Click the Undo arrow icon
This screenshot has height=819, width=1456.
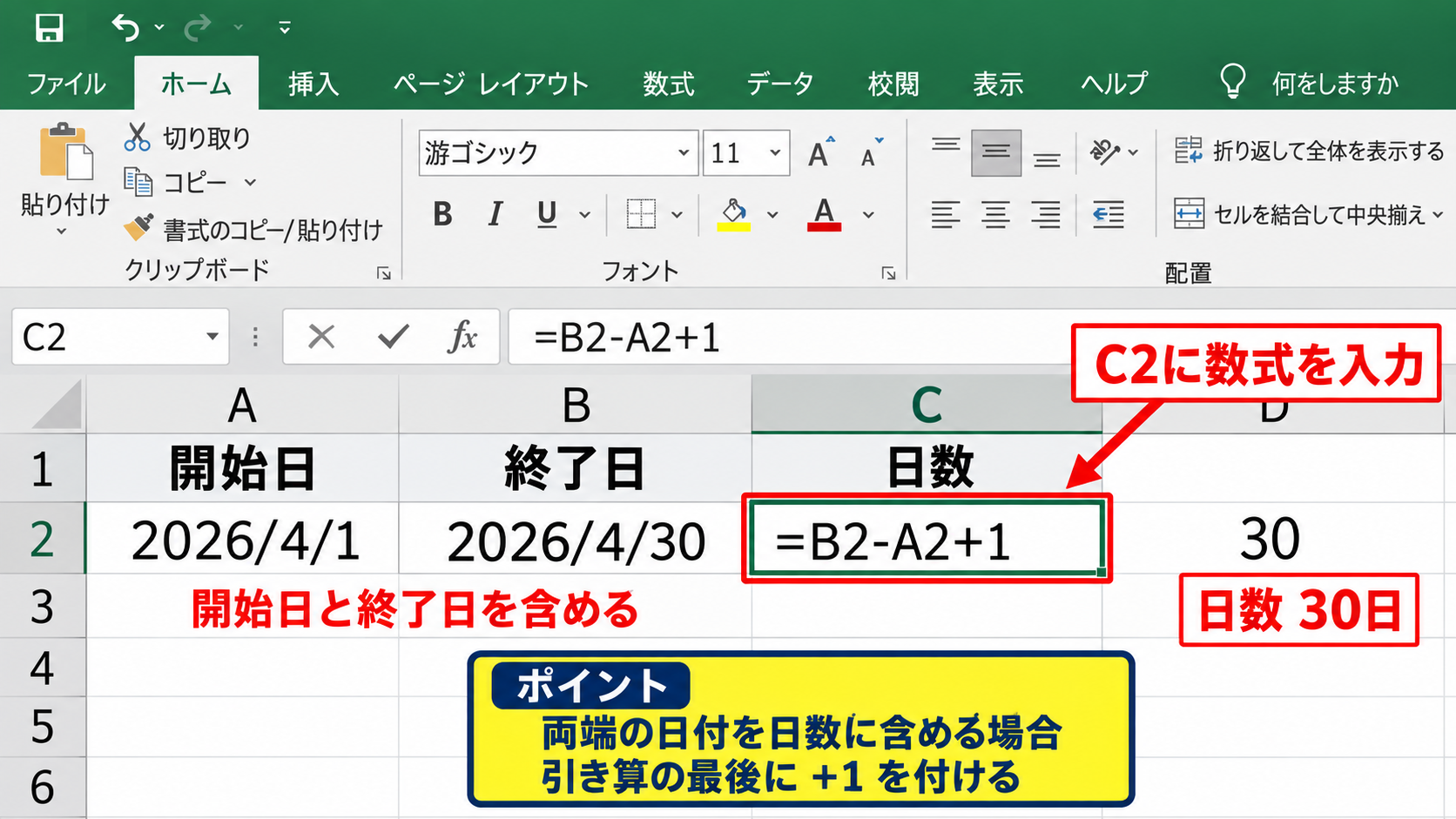click(x=125, y=28)
